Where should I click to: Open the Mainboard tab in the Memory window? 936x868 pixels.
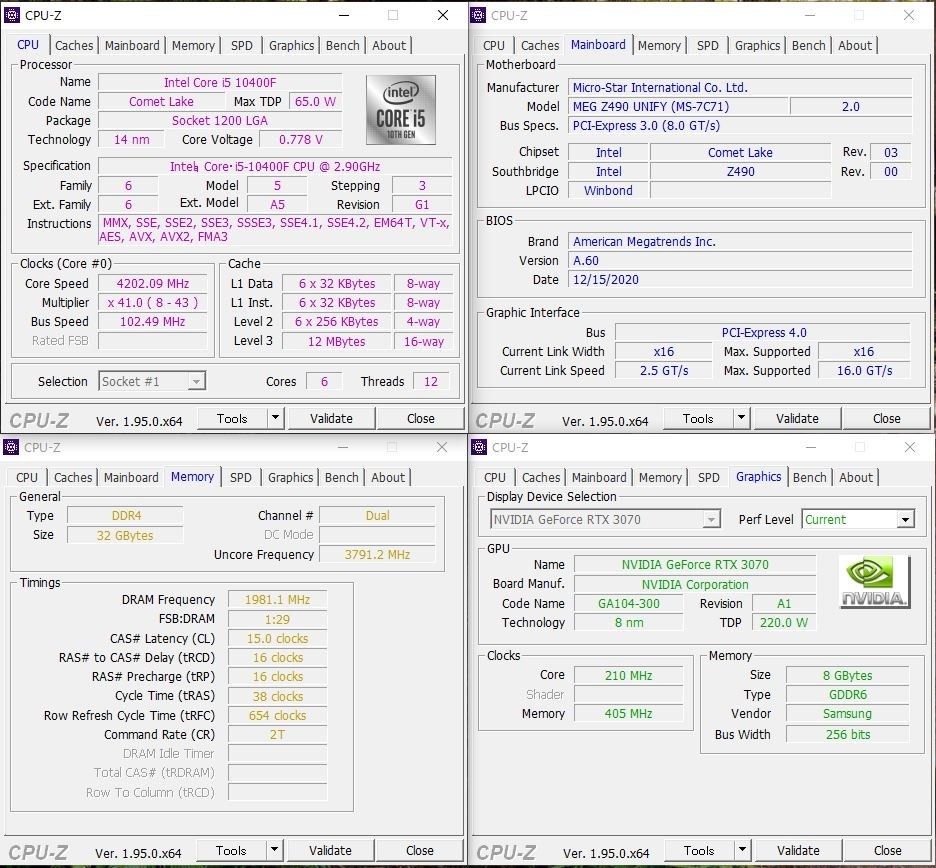coord(131,478)
